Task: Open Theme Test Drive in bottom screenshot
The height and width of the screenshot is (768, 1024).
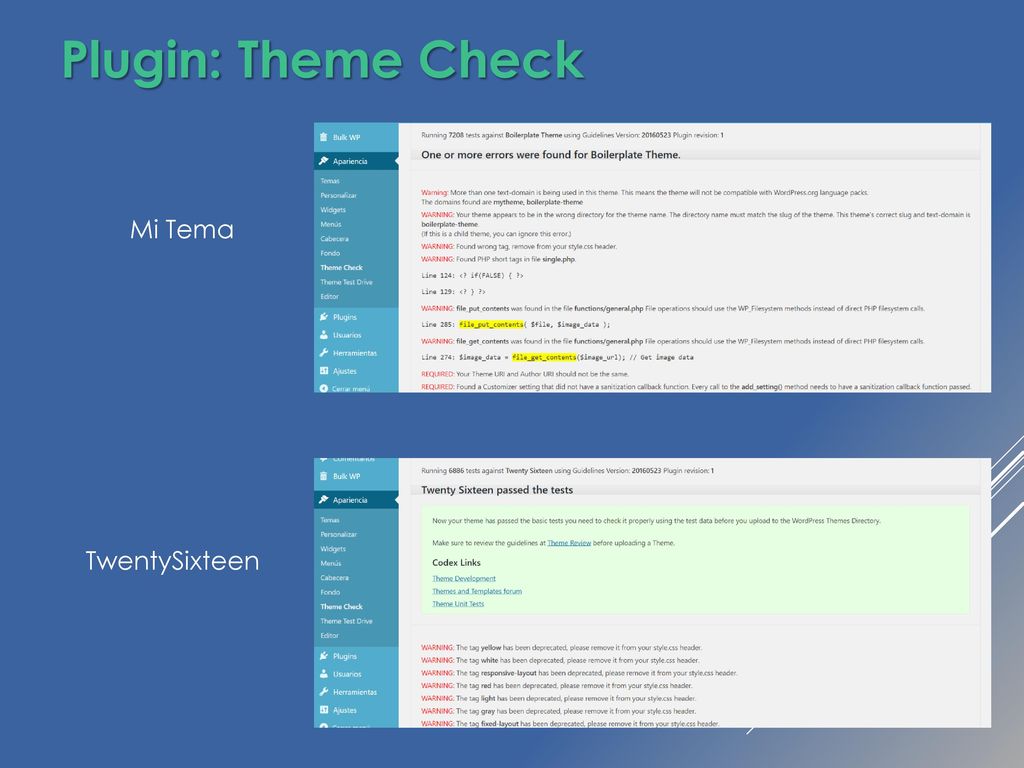Action: [346, 621]
